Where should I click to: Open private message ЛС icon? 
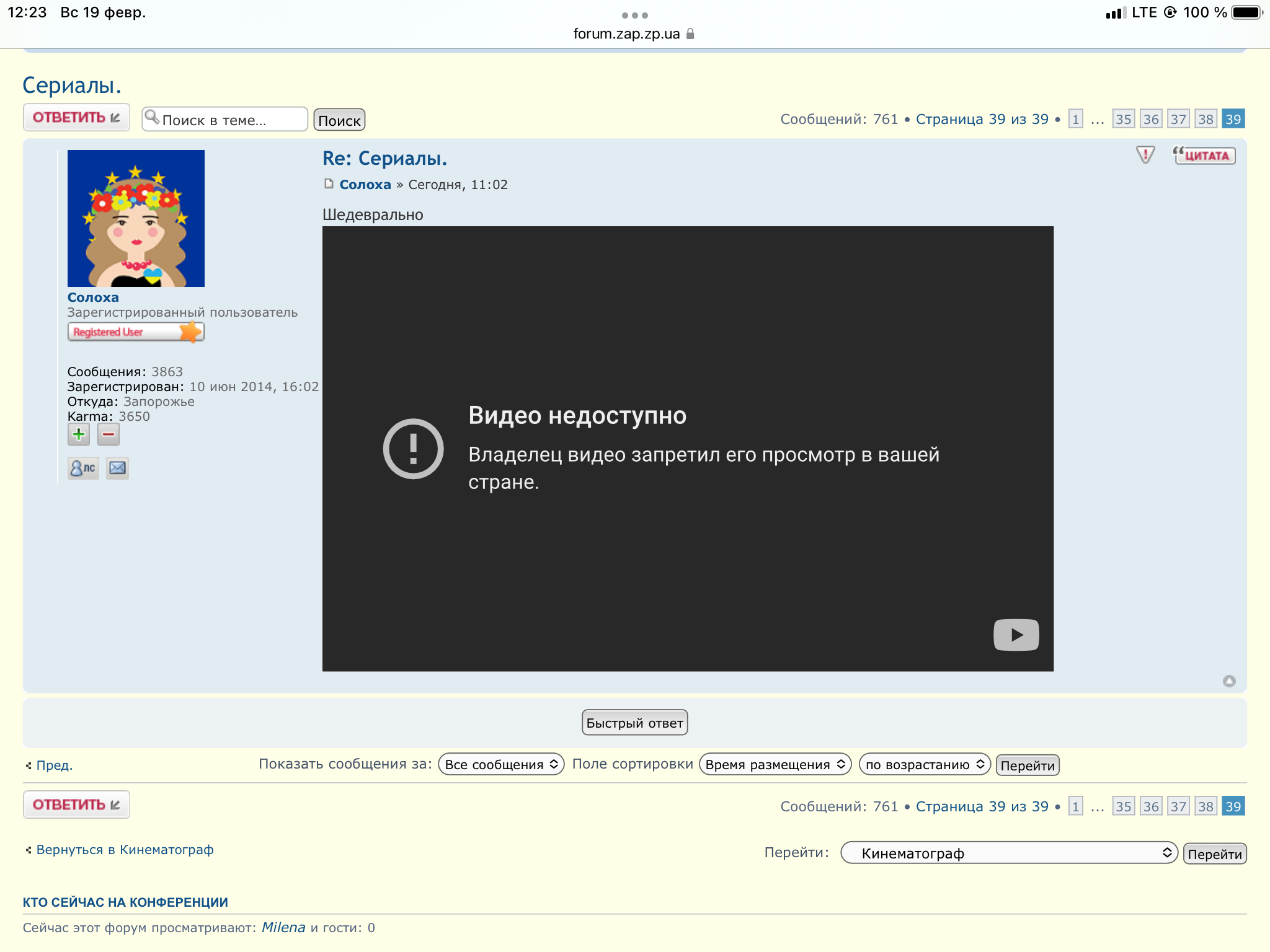click(83, 468)
